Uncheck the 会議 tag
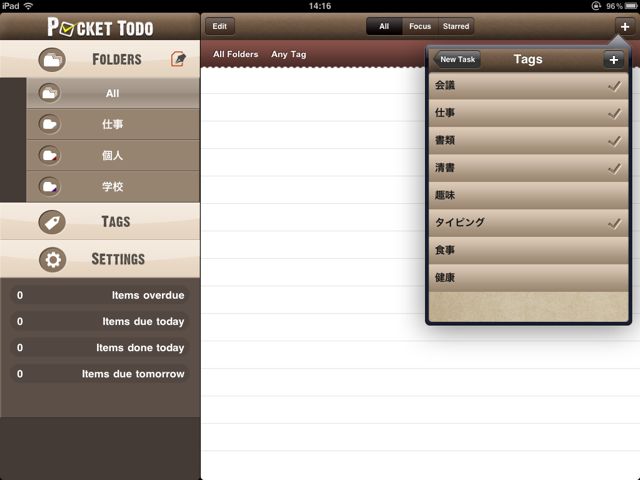Viewport: 640px width, 480px height. click(x=528, y=86)
